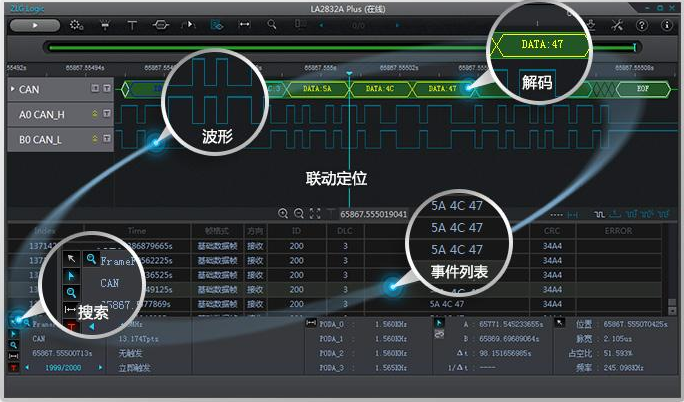Toggle the T icon on CAN row
This screenshot has height=402, width=684.
(x=106, y=89)
